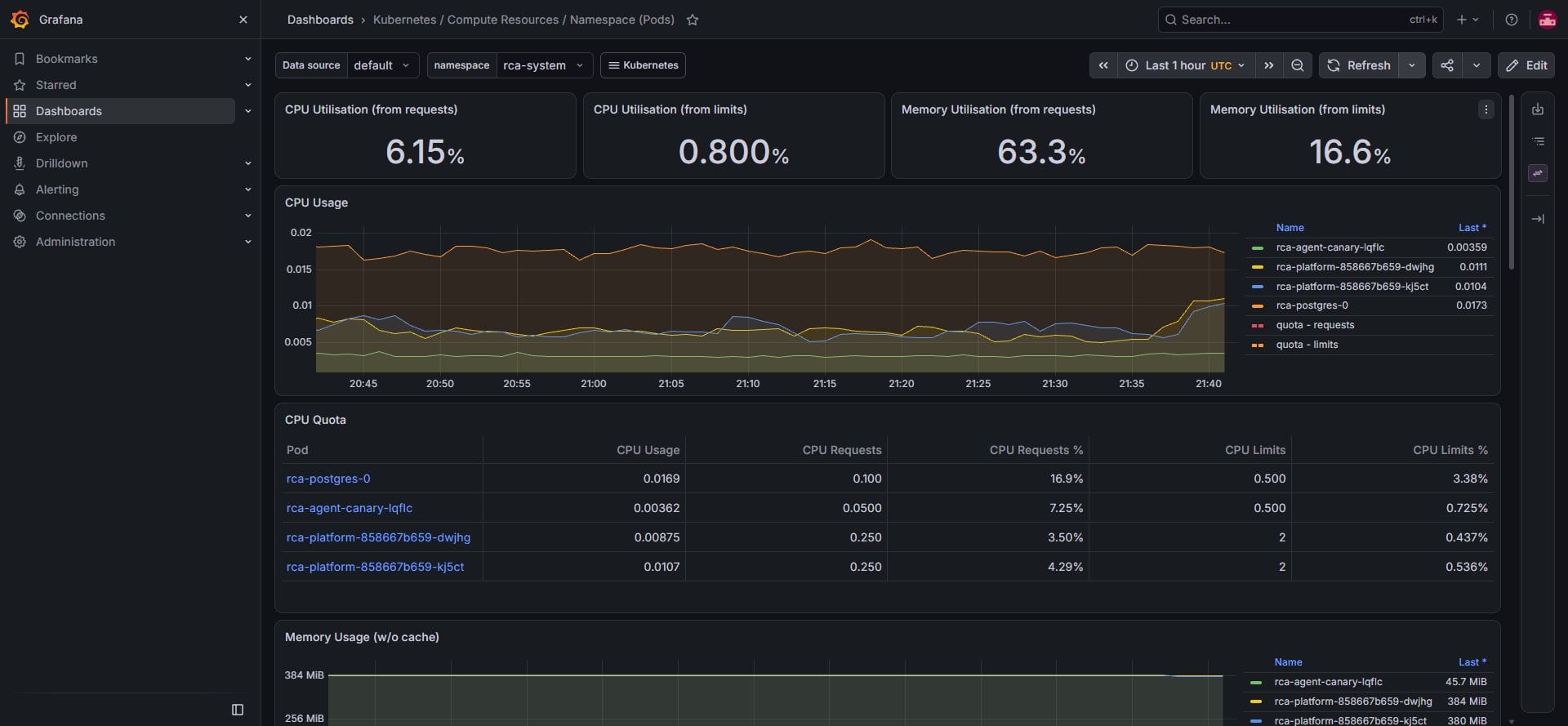
Task: Open the rca-agent-canary-lqflc pod link
Action: point(350,508)
